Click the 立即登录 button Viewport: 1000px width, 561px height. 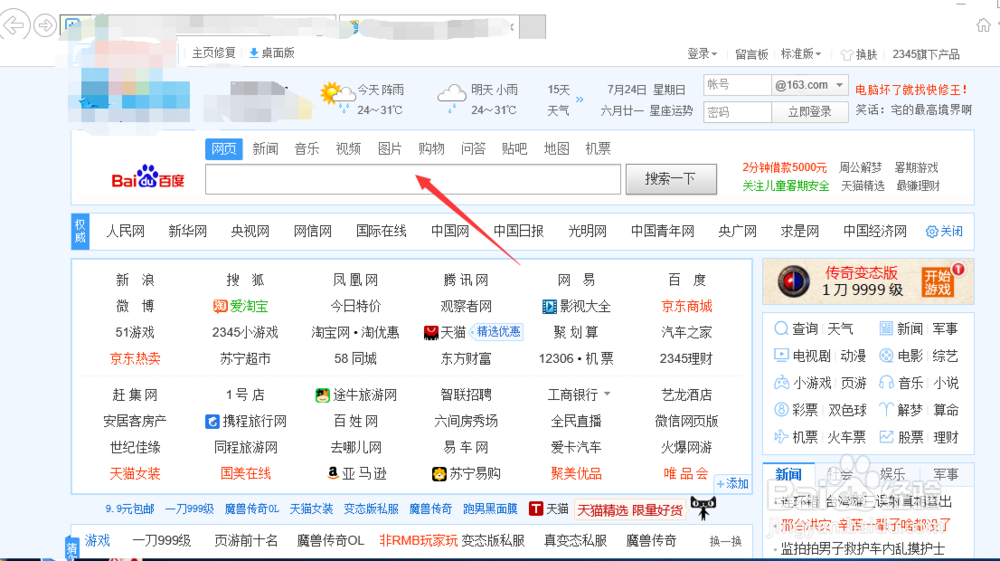coord(809,112)
